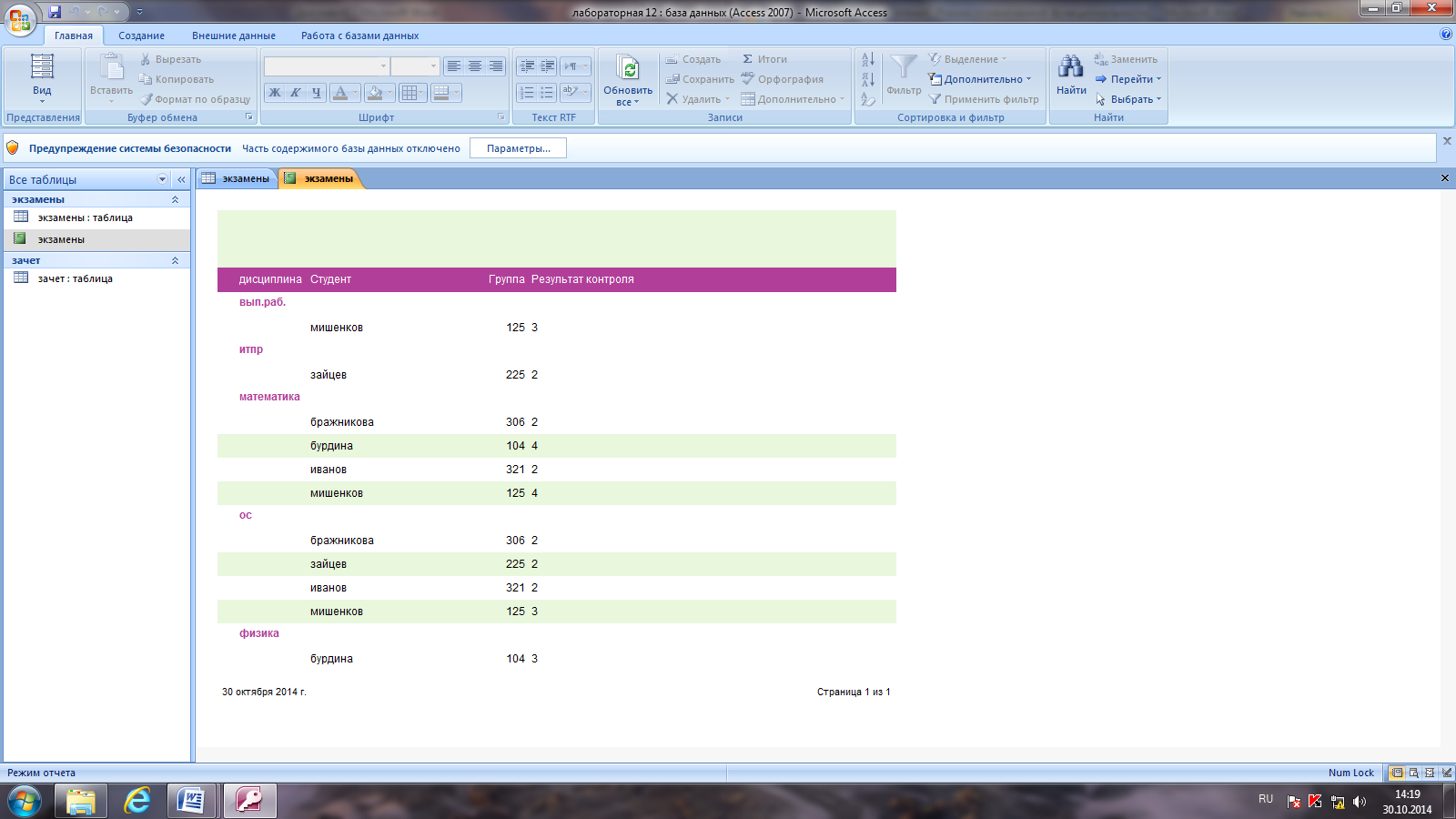1456x819 pixels.
Task: Center text in Шрифт group
Action: pos(474,66)
